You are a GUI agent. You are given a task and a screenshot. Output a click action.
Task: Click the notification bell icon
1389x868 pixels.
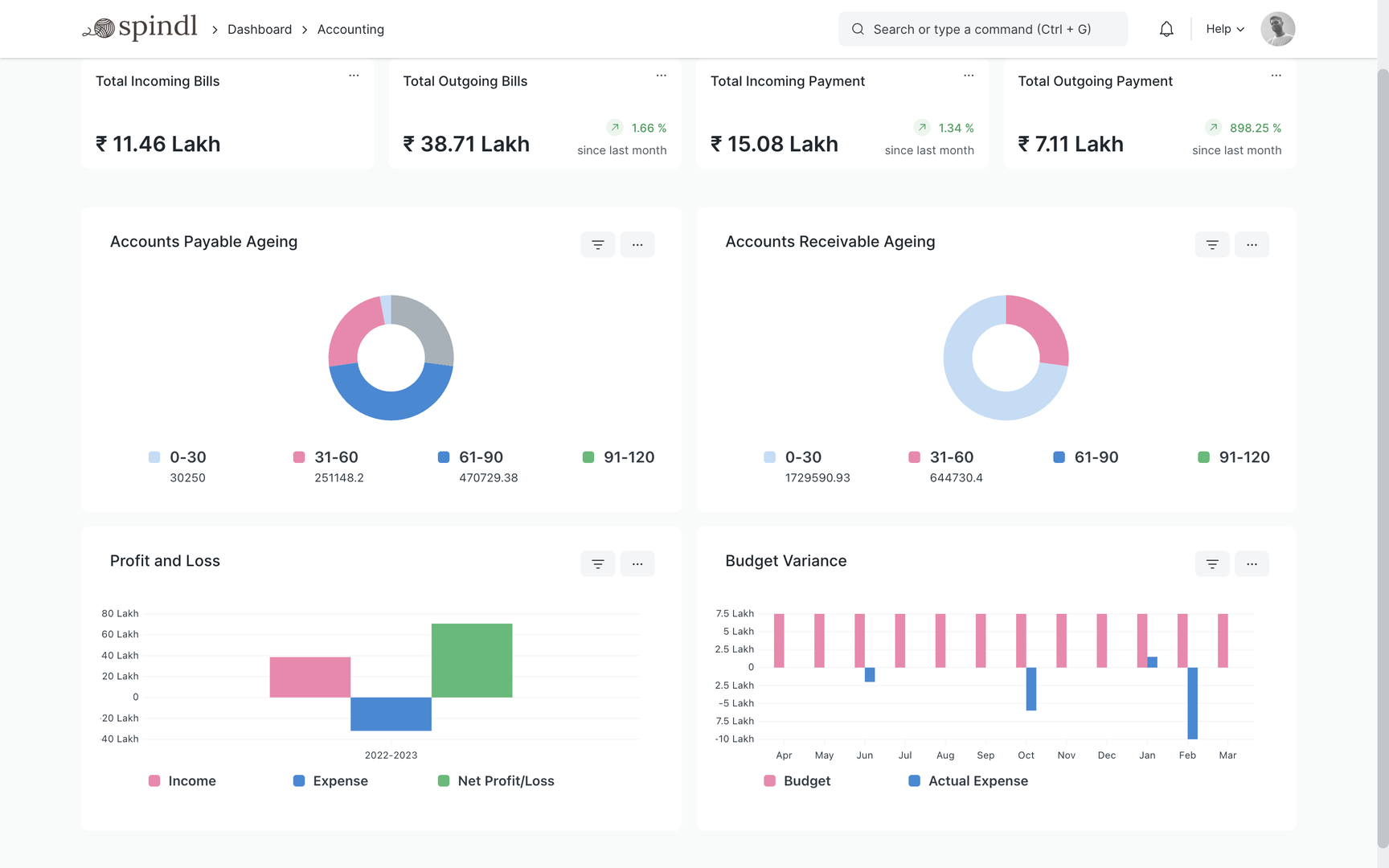point(1166,28)
